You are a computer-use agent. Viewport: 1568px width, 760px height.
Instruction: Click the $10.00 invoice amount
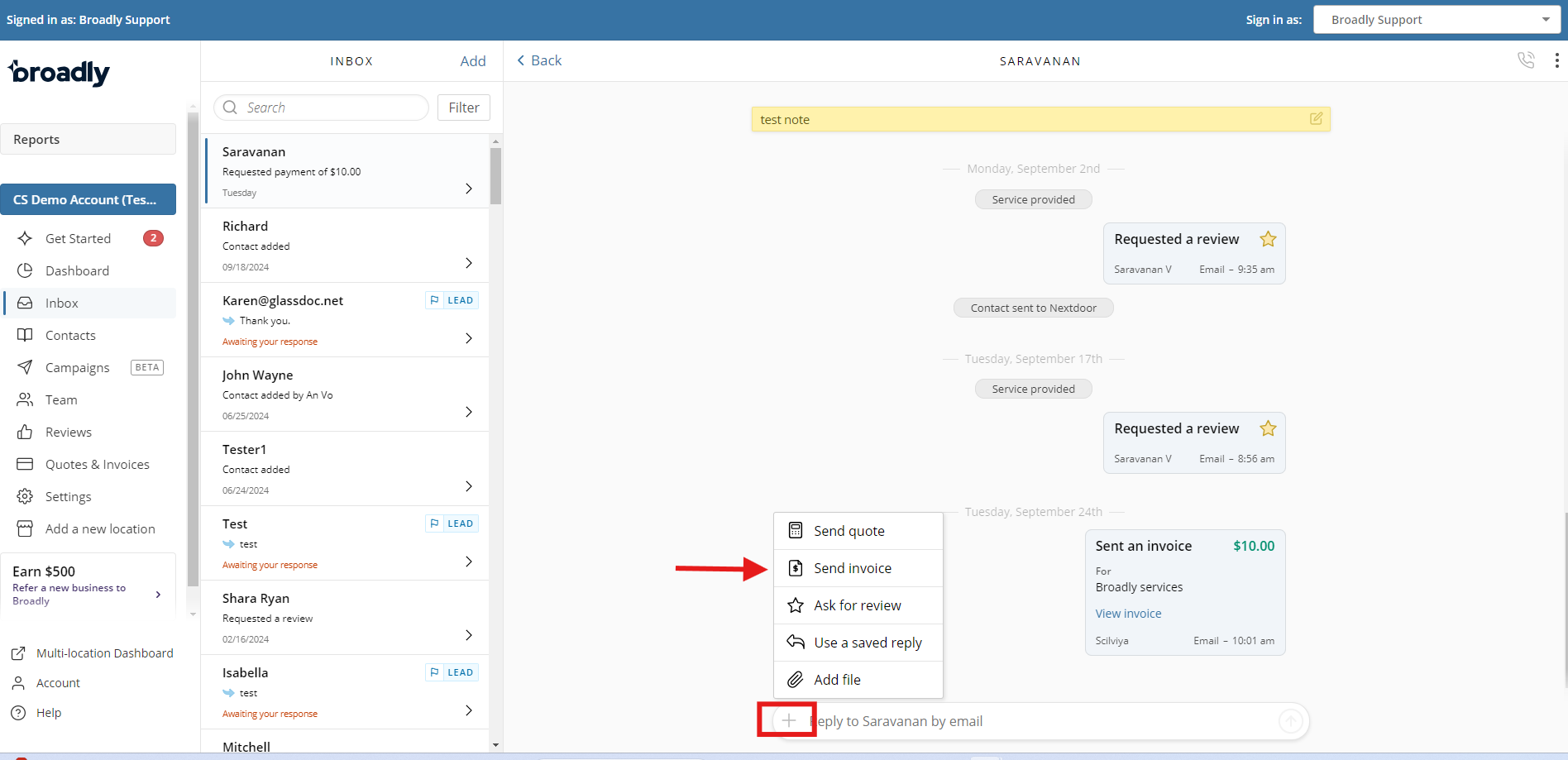tap(1254, 546)
